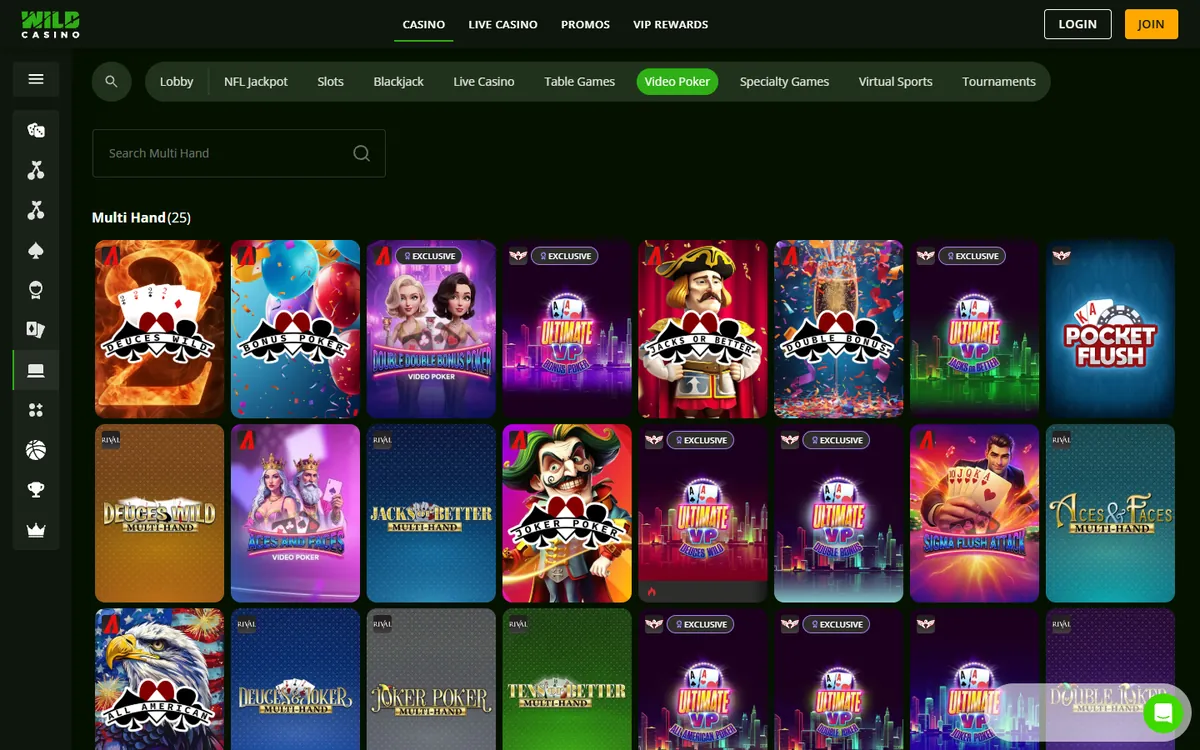Open the Deuces & Joker Multi-Hand tile
The image size is (1200, 750).
coord(295,679)
